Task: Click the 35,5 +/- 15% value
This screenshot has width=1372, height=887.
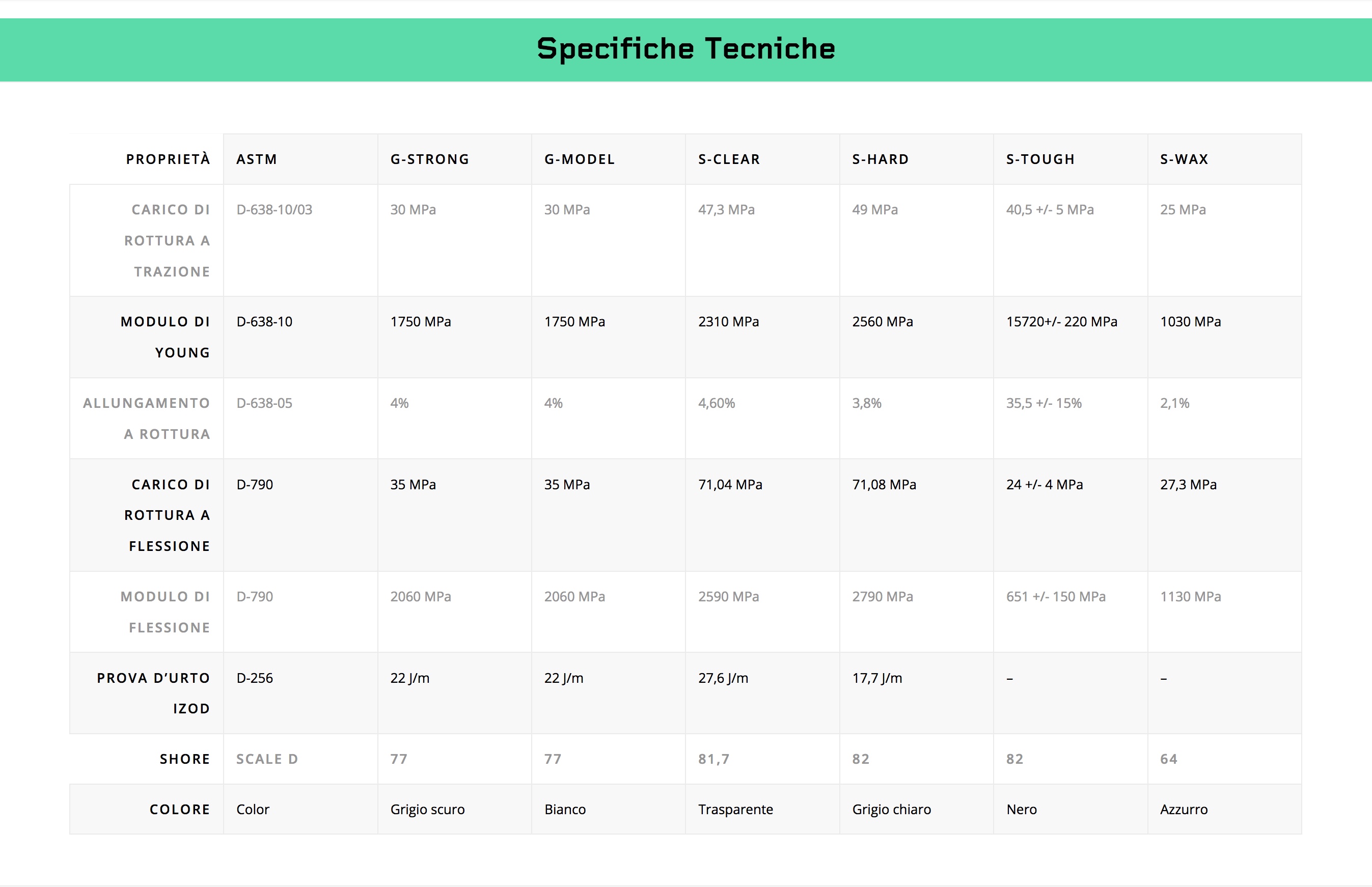Action: click(x=1044, y=403)
